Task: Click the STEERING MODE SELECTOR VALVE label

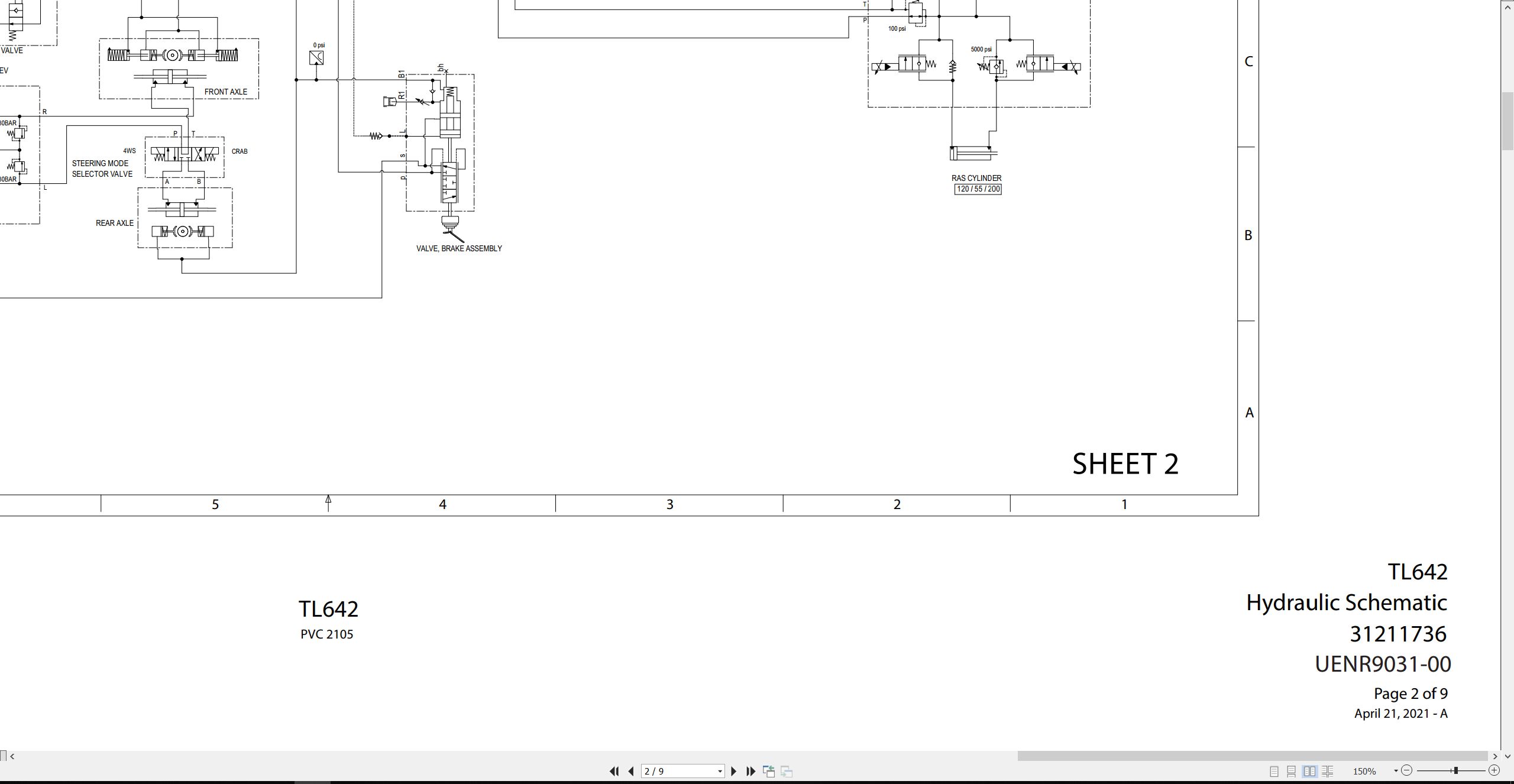Action: point(102,169)
